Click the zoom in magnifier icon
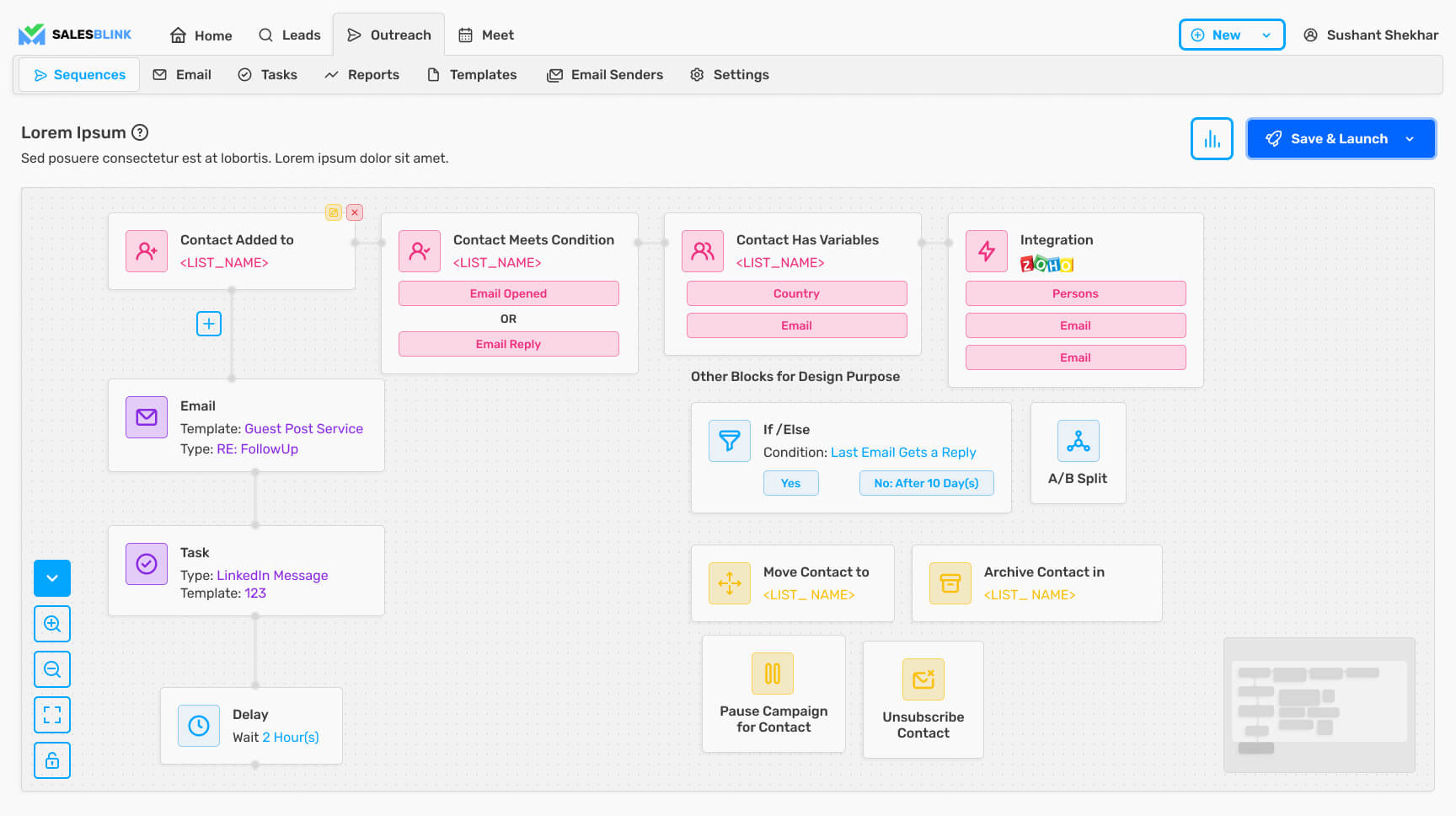 tap(52, 624)
